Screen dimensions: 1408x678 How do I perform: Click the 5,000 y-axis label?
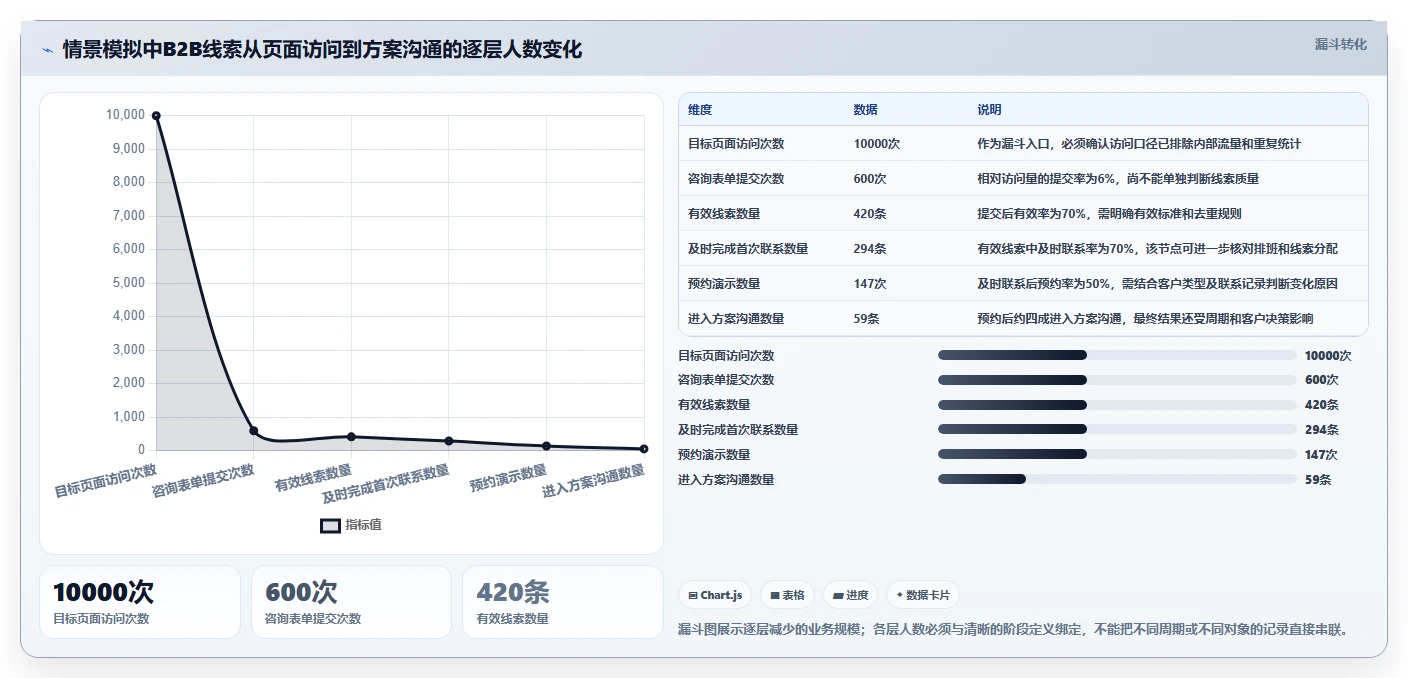click(128, 282)
